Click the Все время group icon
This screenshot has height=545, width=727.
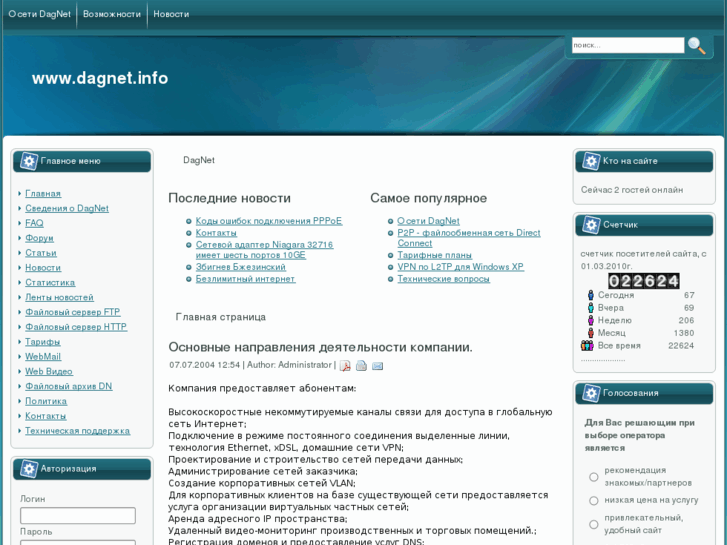coord(587,346)
